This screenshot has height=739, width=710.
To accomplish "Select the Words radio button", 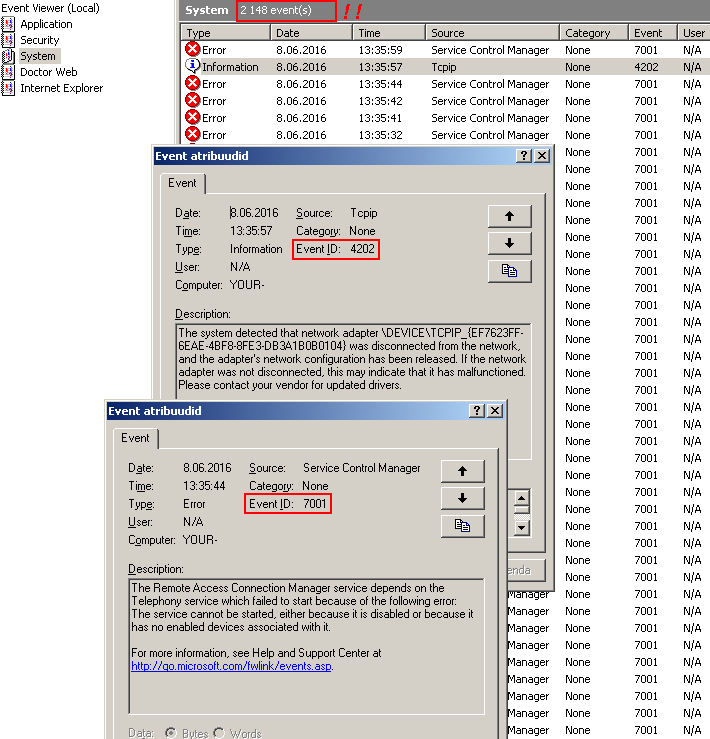I will [219, 733].
